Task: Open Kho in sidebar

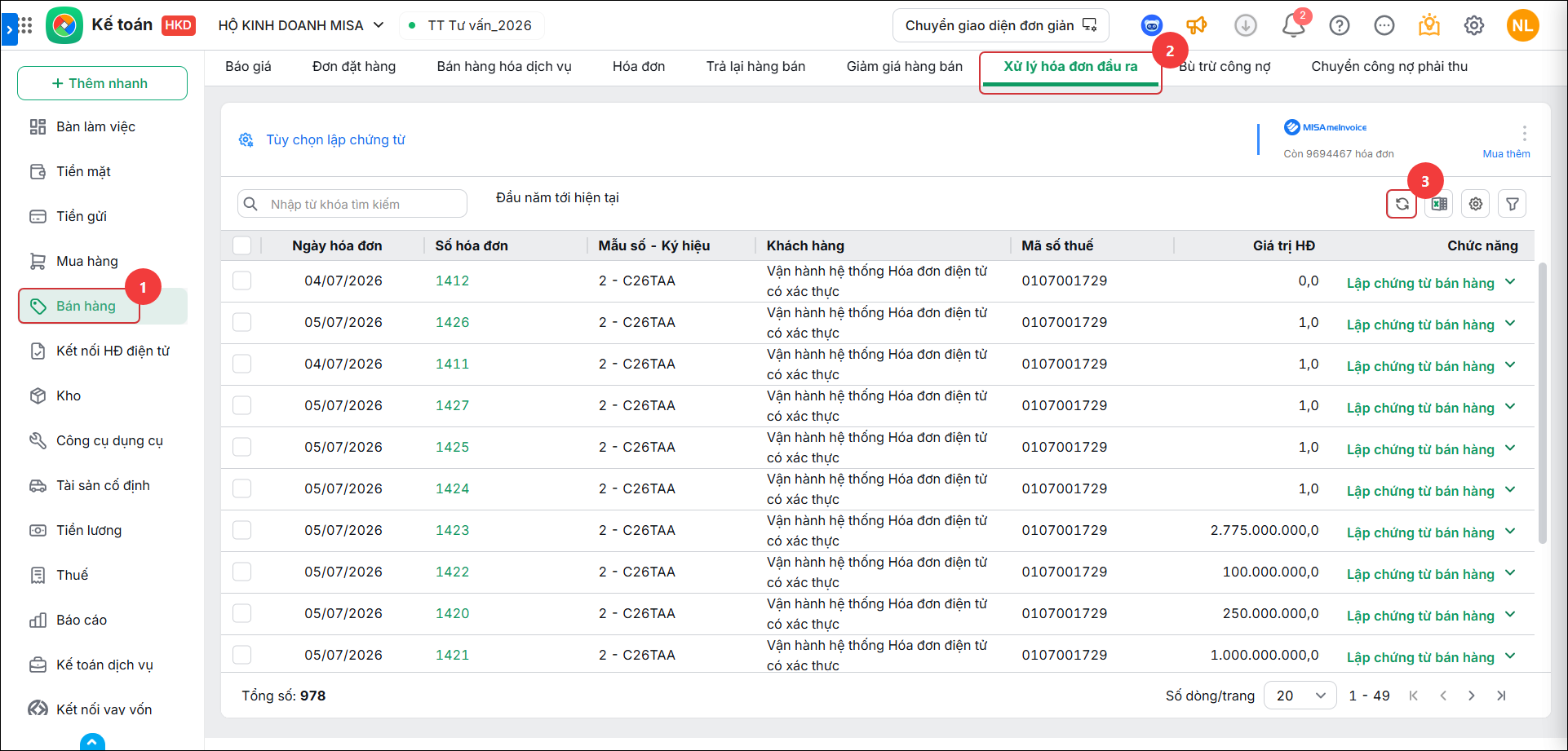Action: (x=69, y=395)
